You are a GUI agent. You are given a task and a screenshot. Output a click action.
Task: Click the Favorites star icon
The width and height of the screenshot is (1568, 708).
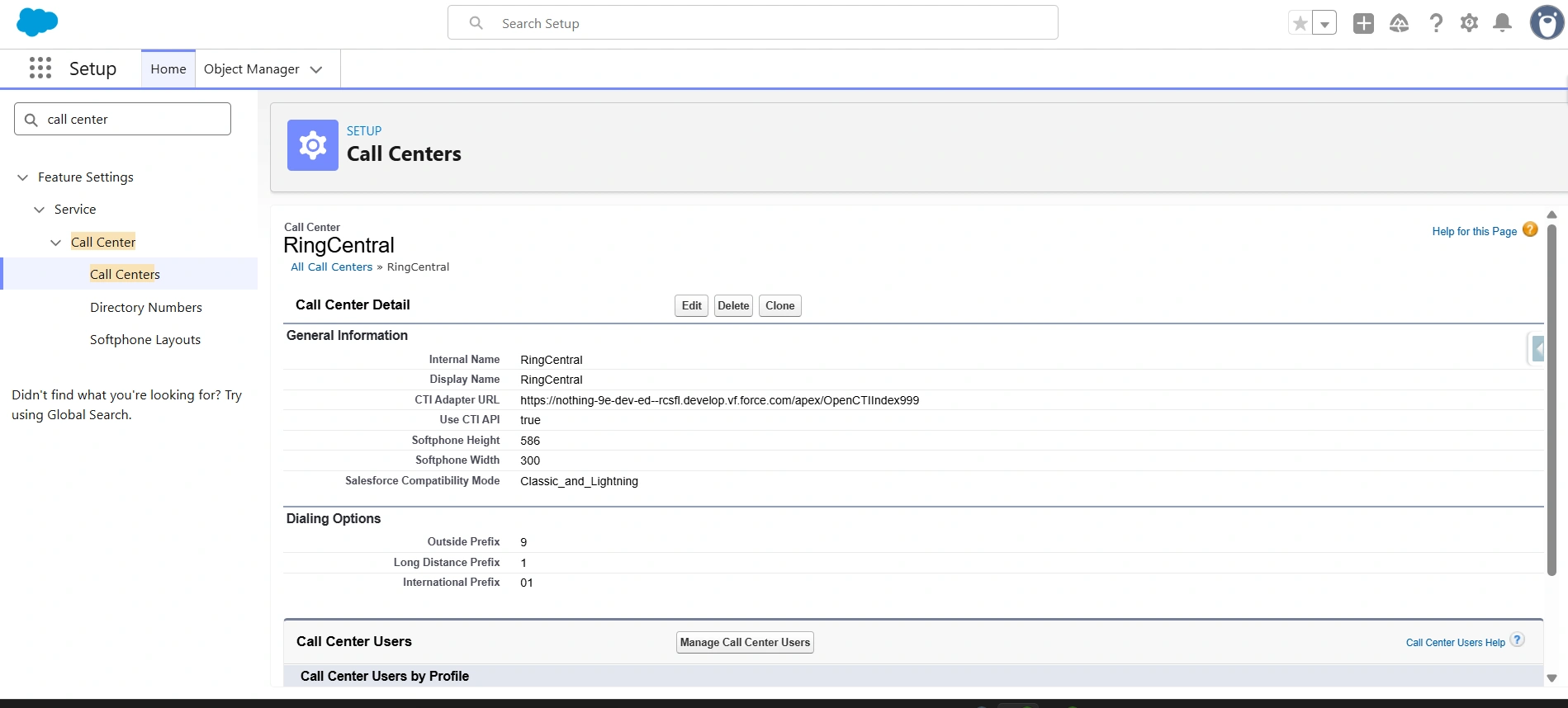tap(1300, 23)
